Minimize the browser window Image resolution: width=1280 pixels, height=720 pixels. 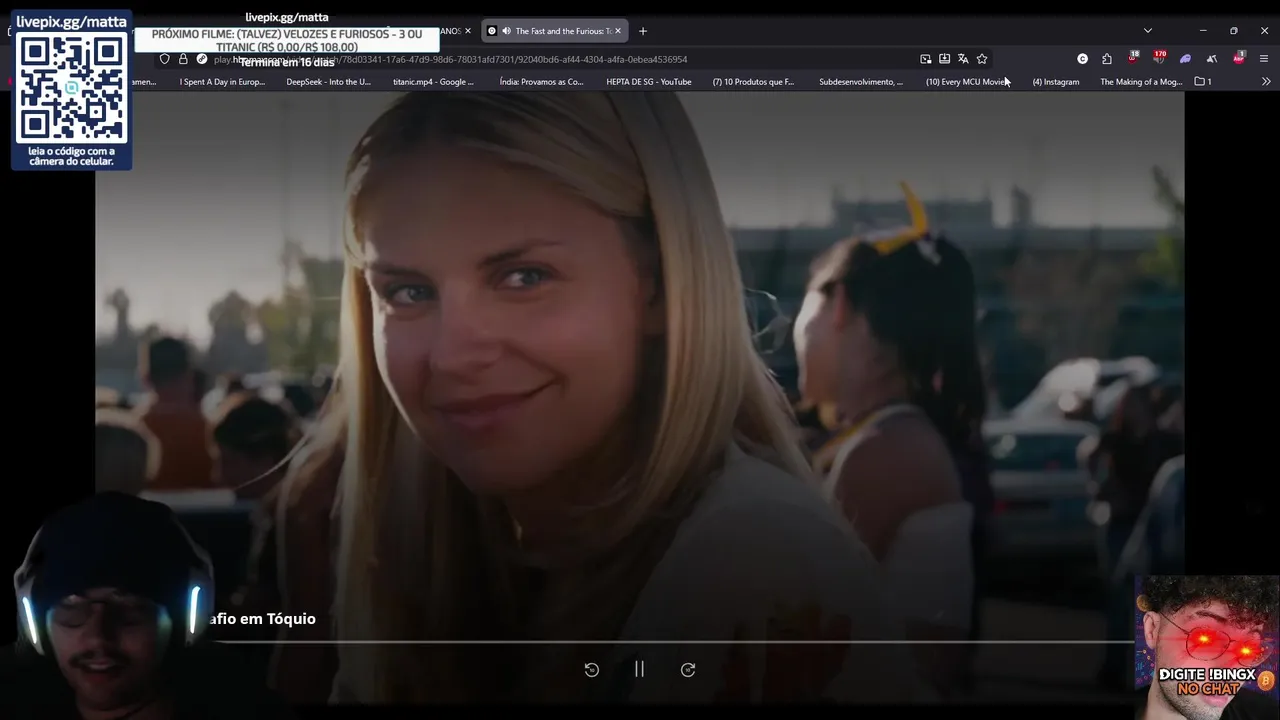click(1203, 31)
